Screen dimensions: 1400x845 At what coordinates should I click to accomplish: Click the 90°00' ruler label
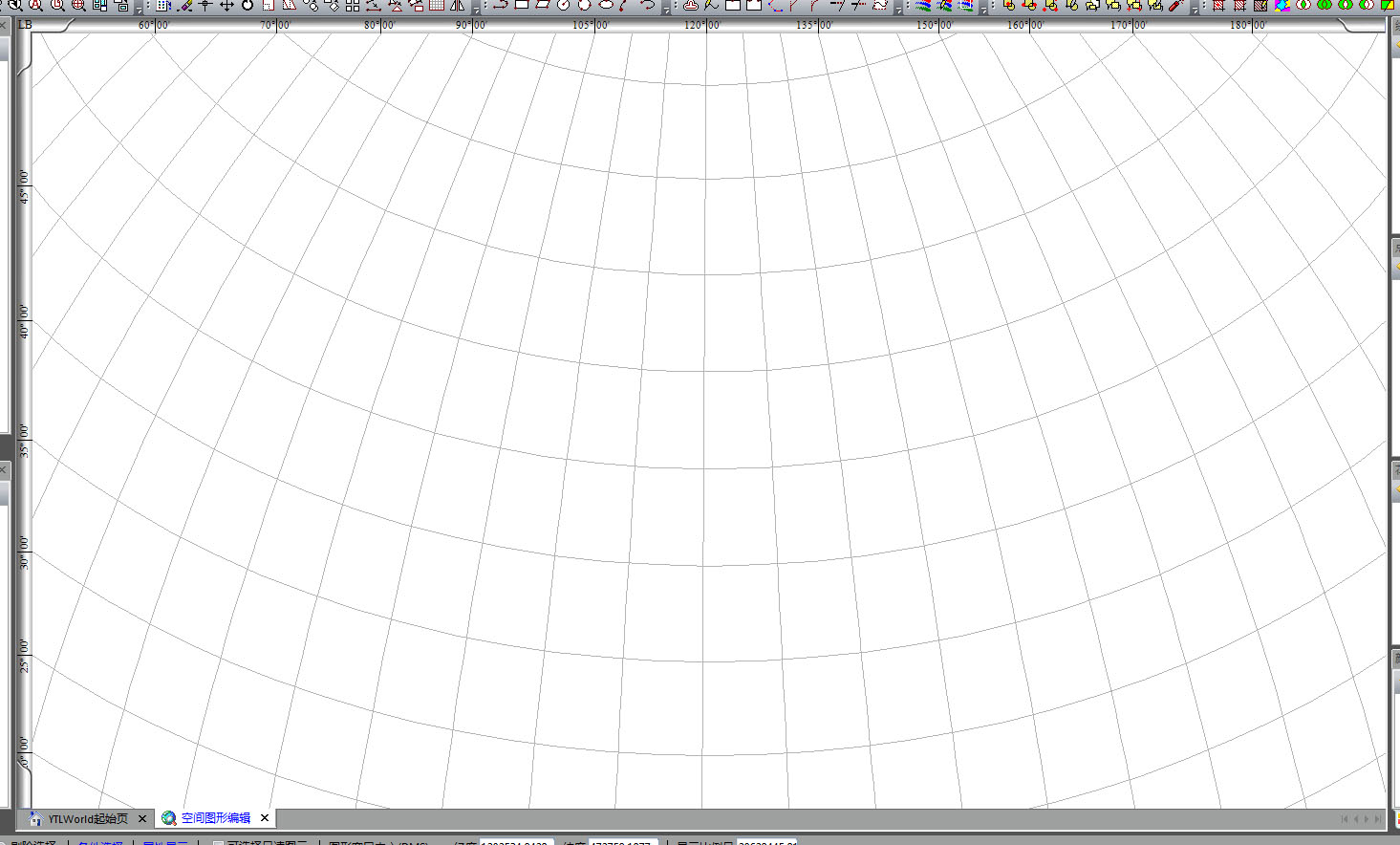[471, 25]
